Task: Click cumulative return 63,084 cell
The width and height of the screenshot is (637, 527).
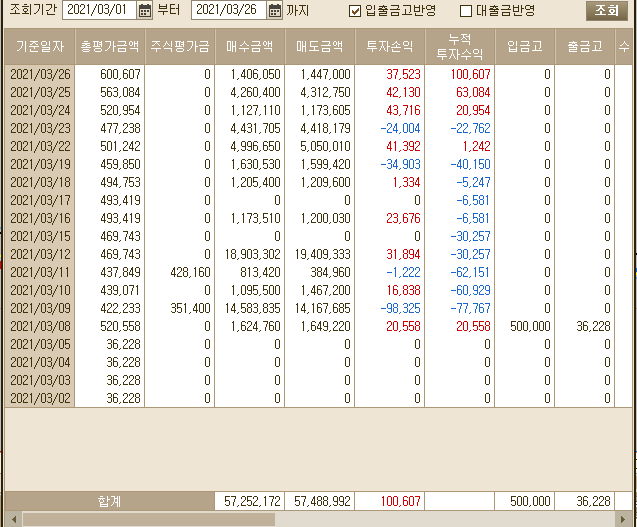Action: coord(459,92)
